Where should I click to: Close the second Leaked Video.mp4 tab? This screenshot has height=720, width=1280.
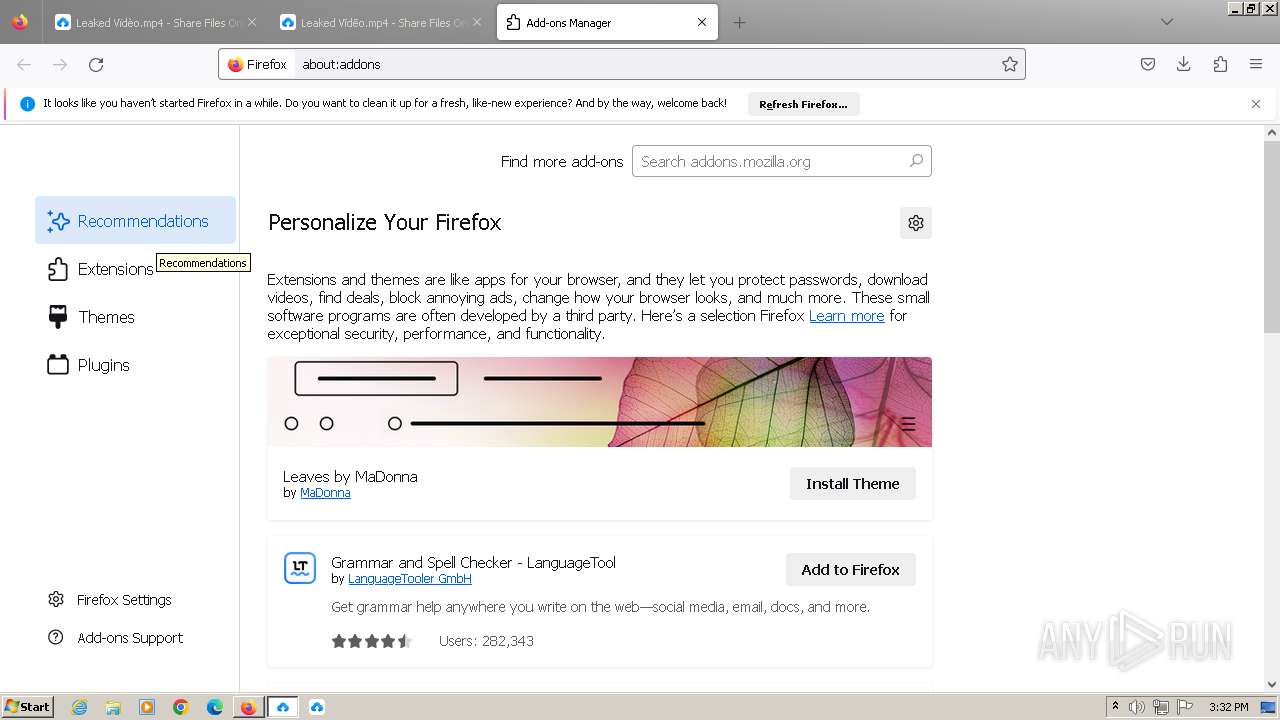point(476,22)
